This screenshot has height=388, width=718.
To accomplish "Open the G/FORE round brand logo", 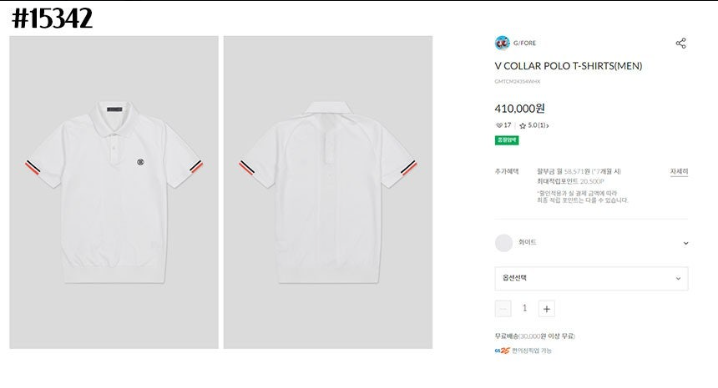I will [x=502, y=43].
